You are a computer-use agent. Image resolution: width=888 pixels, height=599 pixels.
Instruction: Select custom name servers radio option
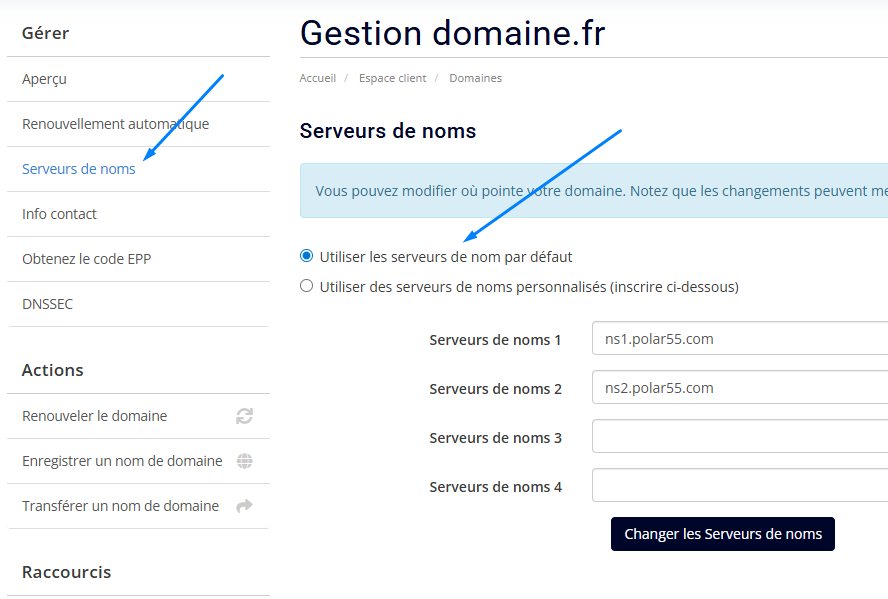click(x=306, y=286)
